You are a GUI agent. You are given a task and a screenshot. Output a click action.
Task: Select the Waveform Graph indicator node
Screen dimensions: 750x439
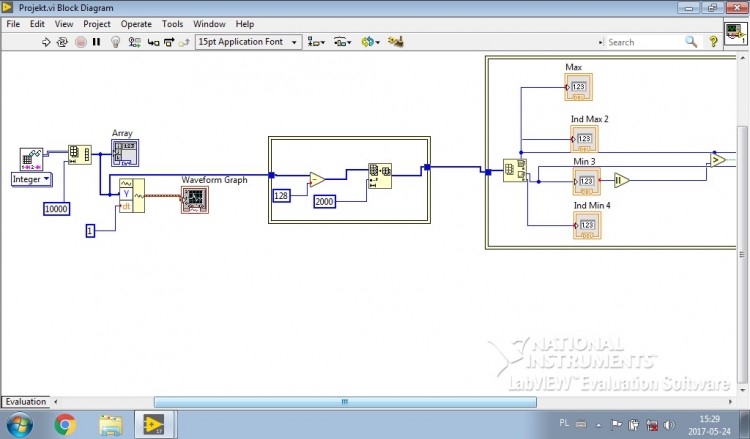(195, 200)
